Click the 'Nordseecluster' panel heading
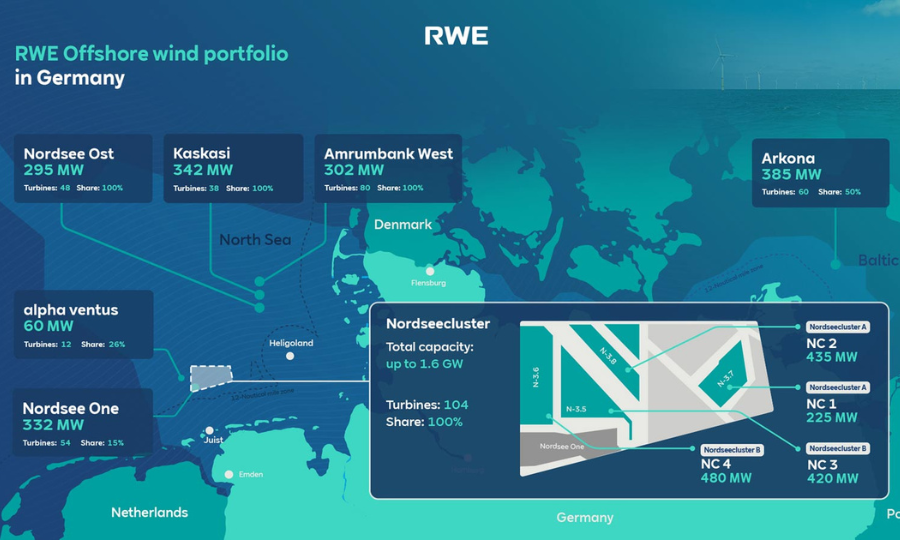 tap(438, 324)
